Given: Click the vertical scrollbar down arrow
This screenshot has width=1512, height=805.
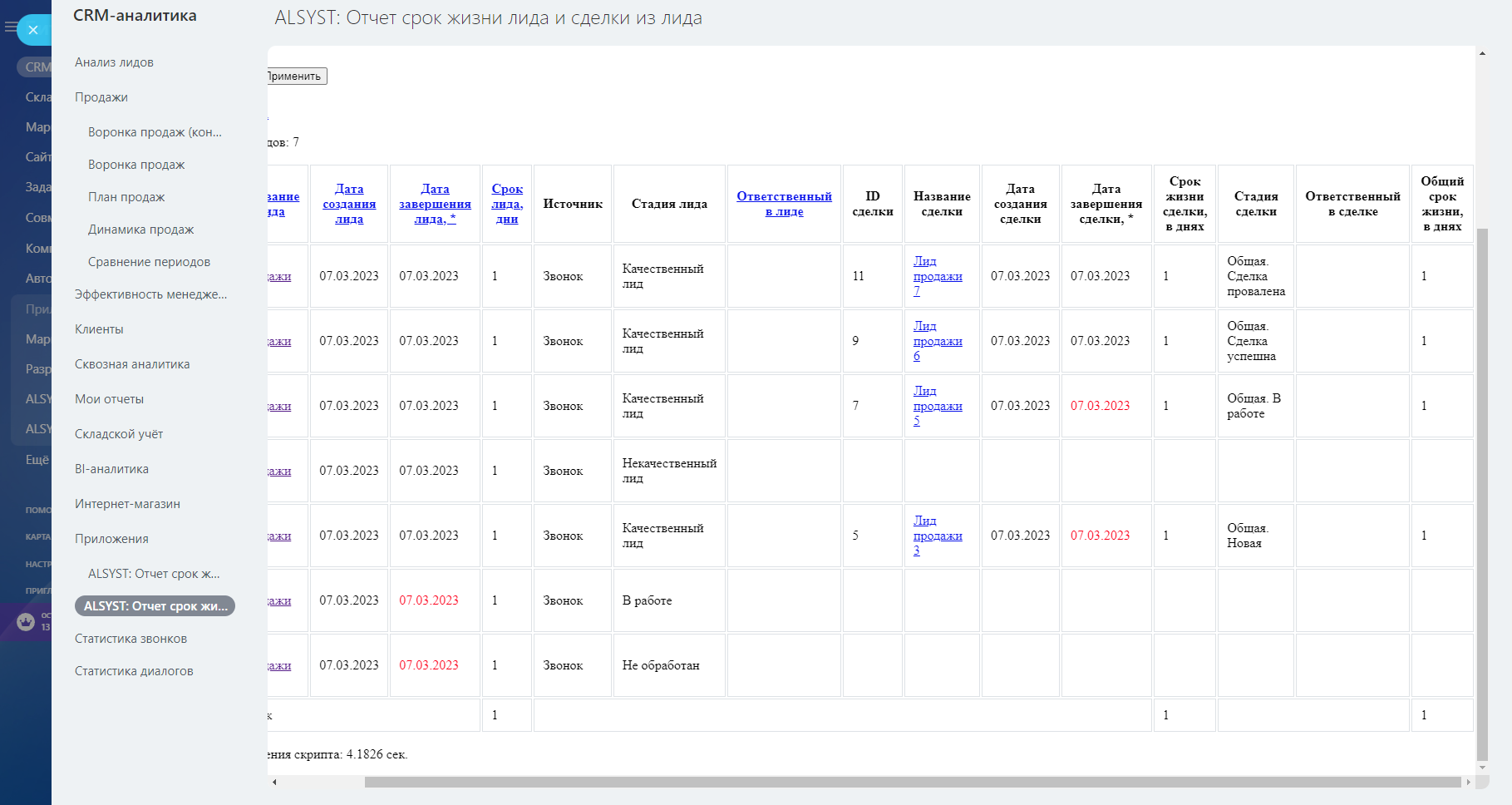Looking at the screenshot, I should click(1482, 767).
